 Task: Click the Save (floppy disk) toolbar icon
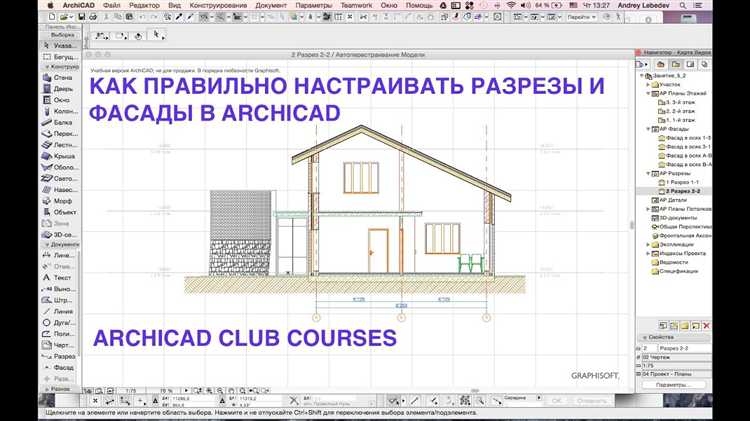[81, 17]
